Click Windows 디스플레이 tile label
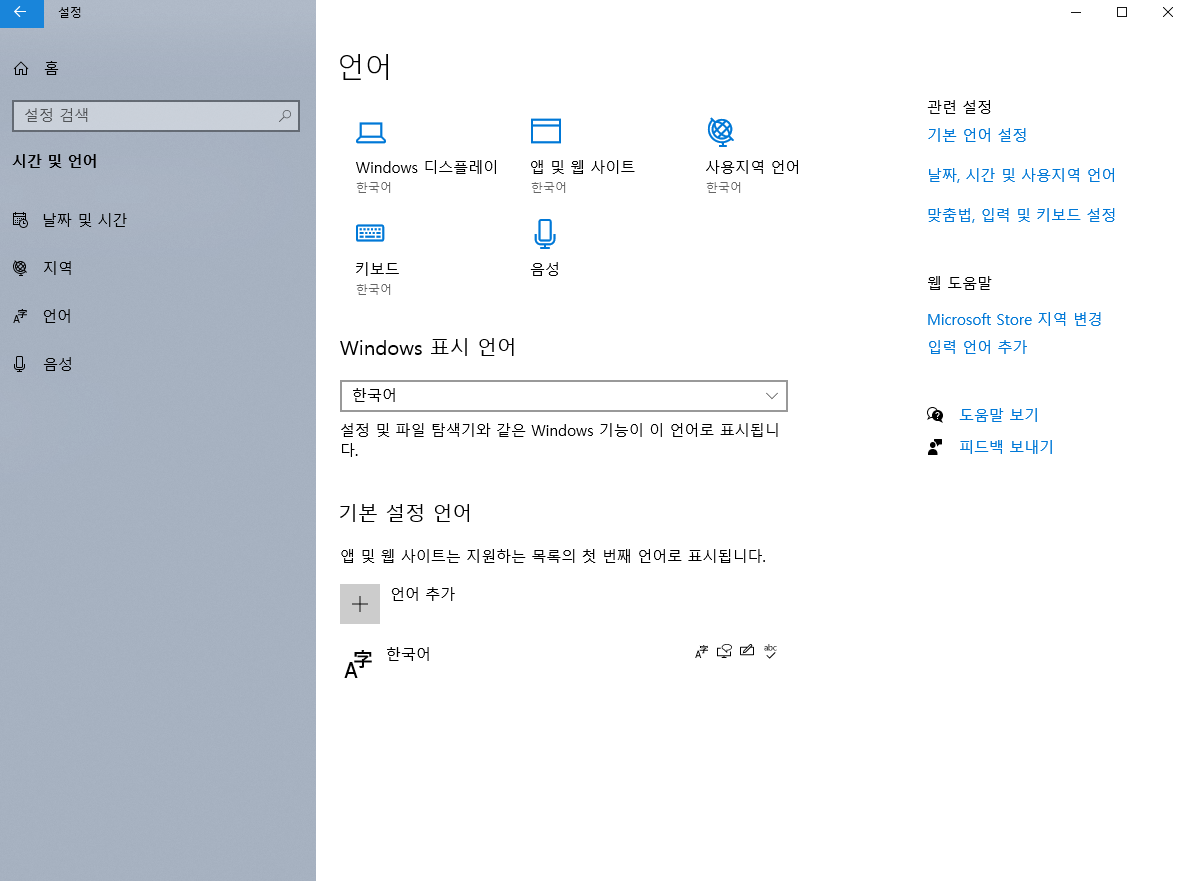Screen dimensions: 1181x881 tap(426, 167)
